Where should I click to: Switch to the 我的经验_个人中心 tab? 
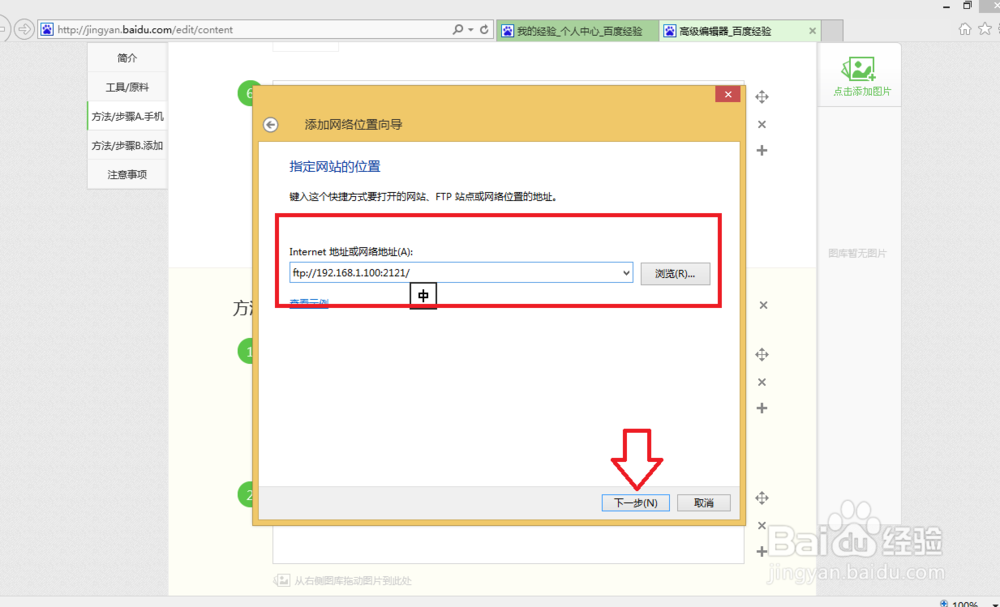[577, 30]
